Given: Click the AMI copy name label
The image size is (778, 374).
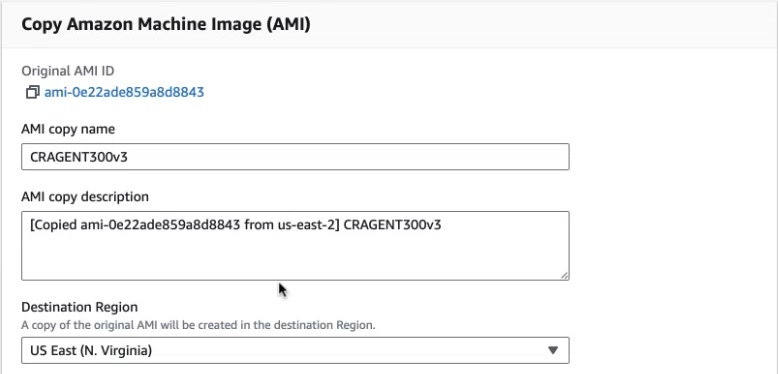Looking at the screenshot, I should 68,129.
